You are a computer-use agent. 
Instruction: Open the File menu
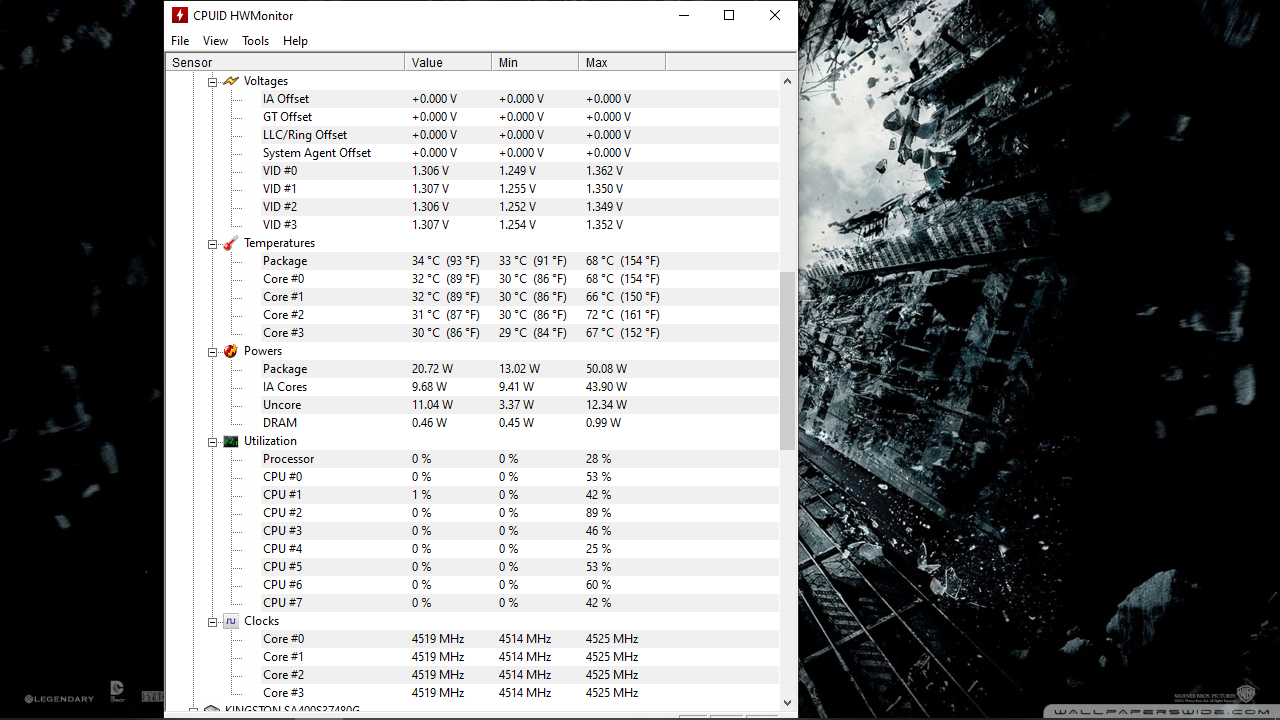pyautogui.click(x=180, y=41)
